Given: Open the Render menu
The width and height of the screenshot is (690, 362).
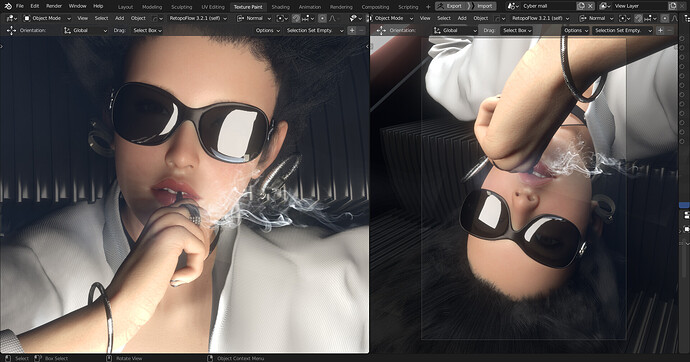Looking at the screenshot, I should coord(54,6).
